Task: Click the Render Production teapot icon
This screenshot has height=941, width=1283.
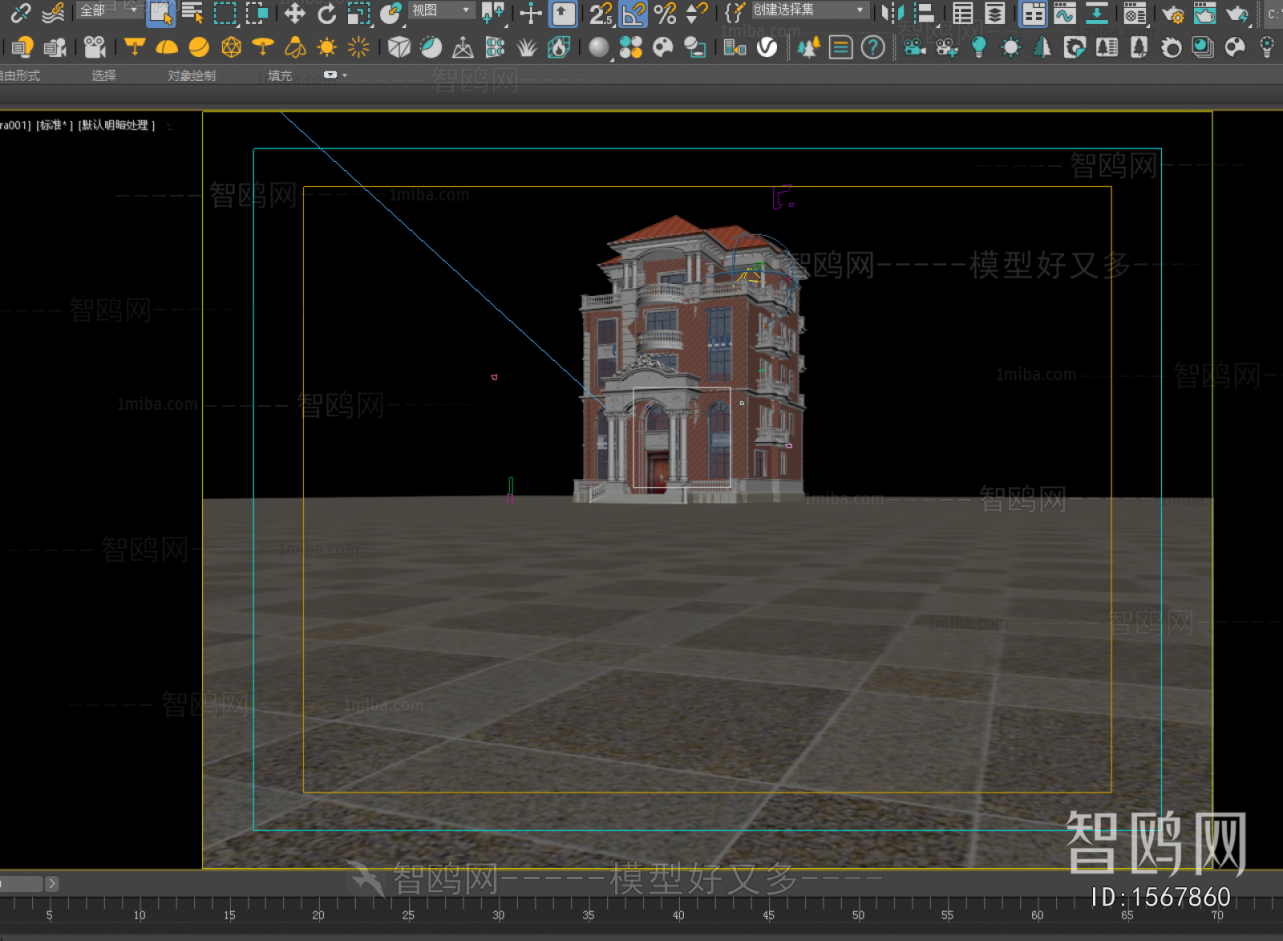Action: pos(1238,12)
